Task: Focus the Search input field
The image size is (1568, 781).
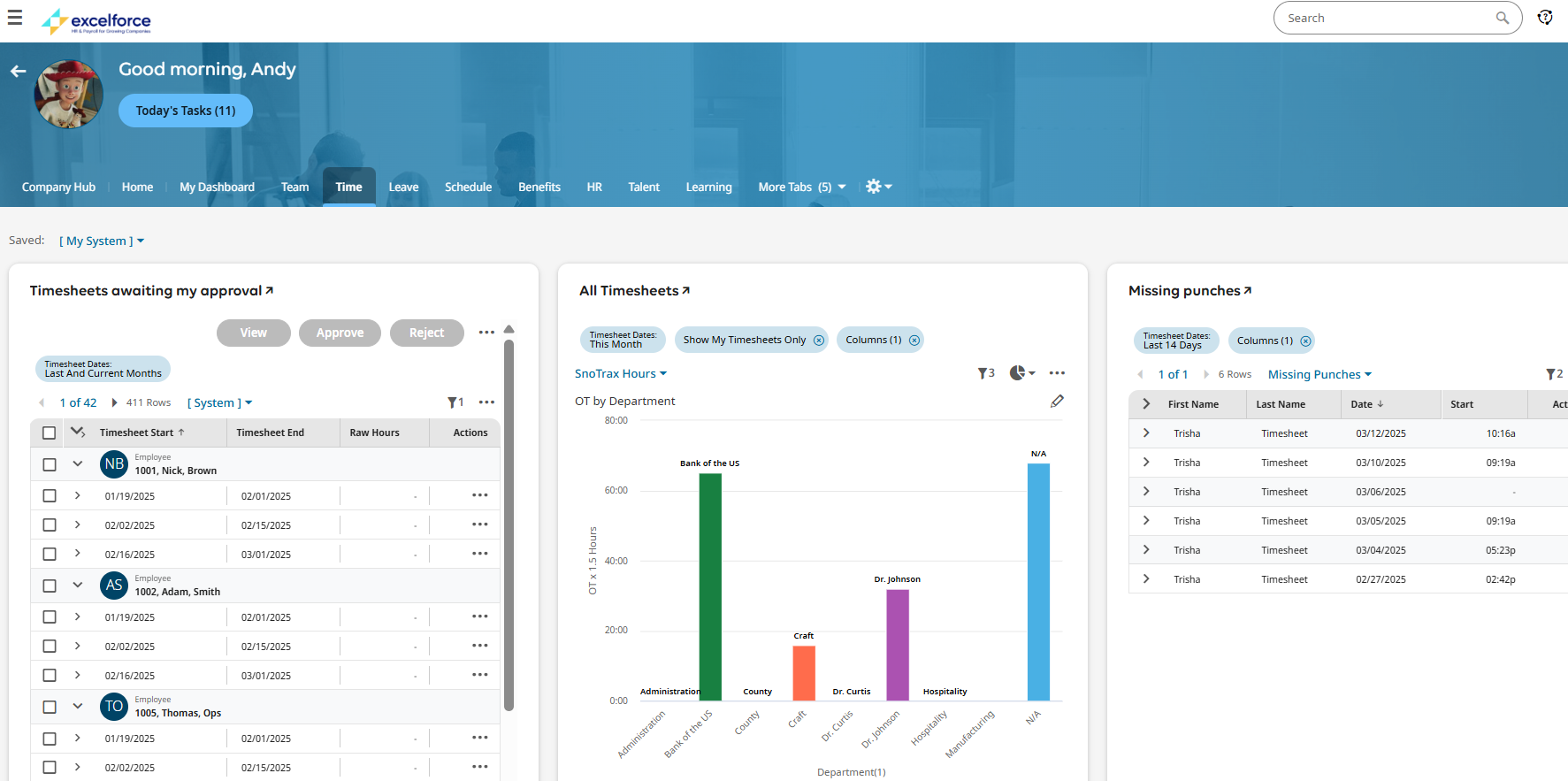Action: (1388, 18)
